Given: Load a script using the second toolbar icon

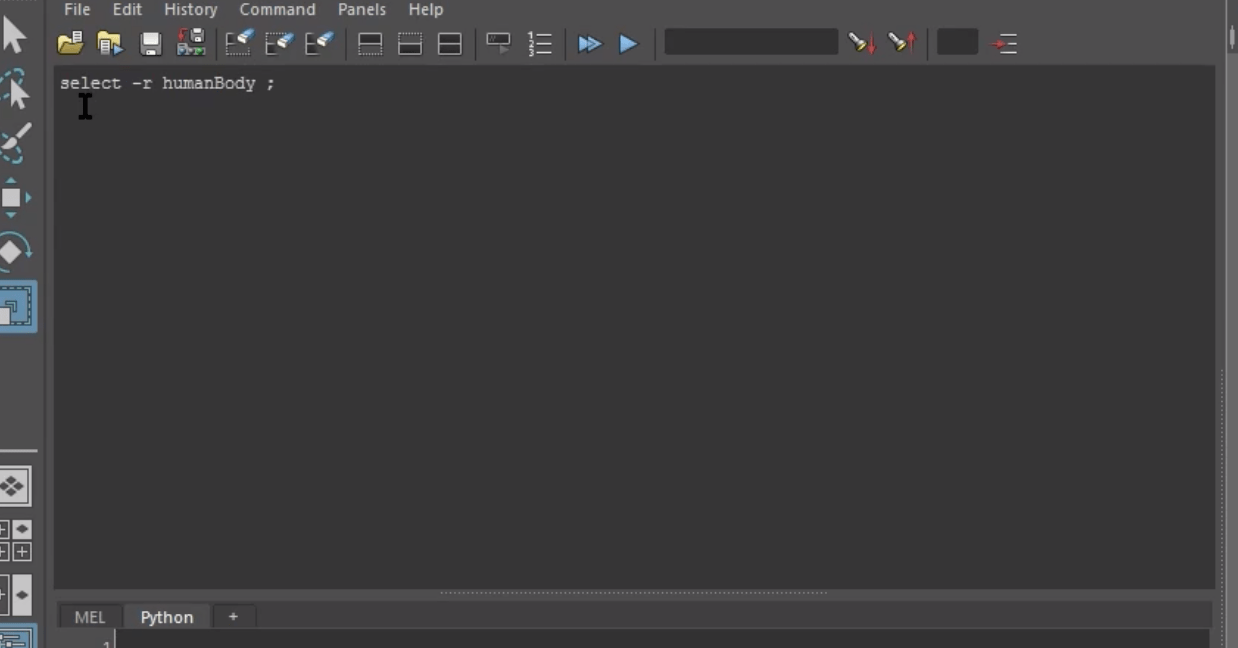Looking at the screenshot, I should tap(109, 43).
